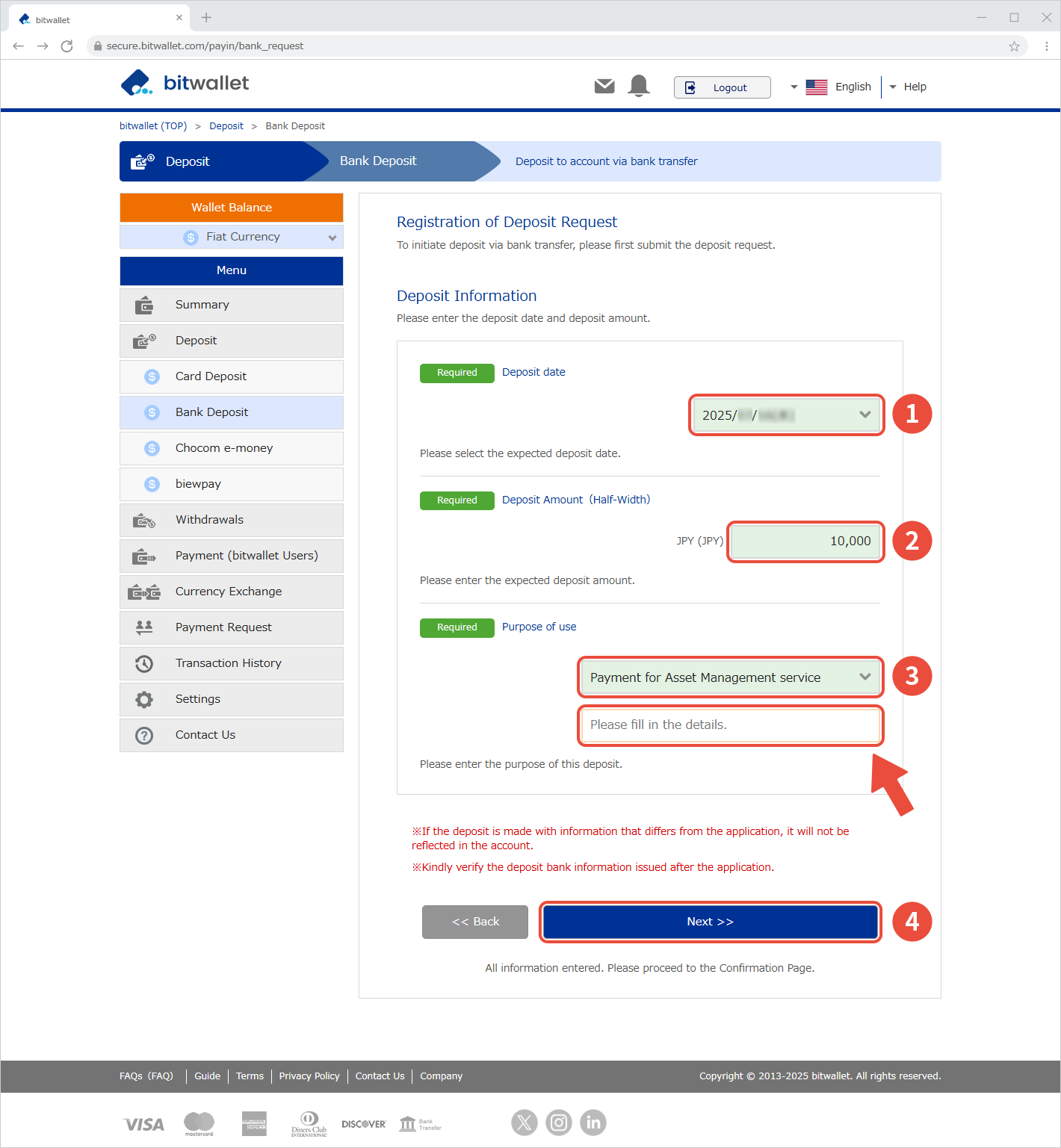Expand Fiat Currency wallet balance selector
This screenshot has width=1061, height=1148.
(x=232, y=237)
